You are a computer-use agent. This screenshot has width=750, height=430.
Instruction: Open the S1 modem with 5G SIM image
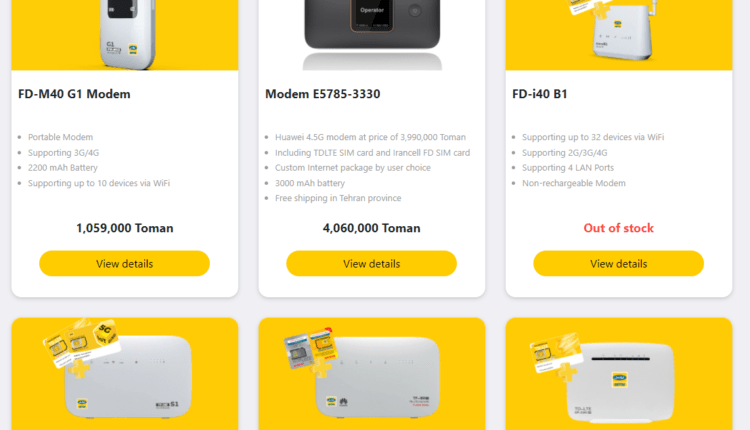pos(125,374)
